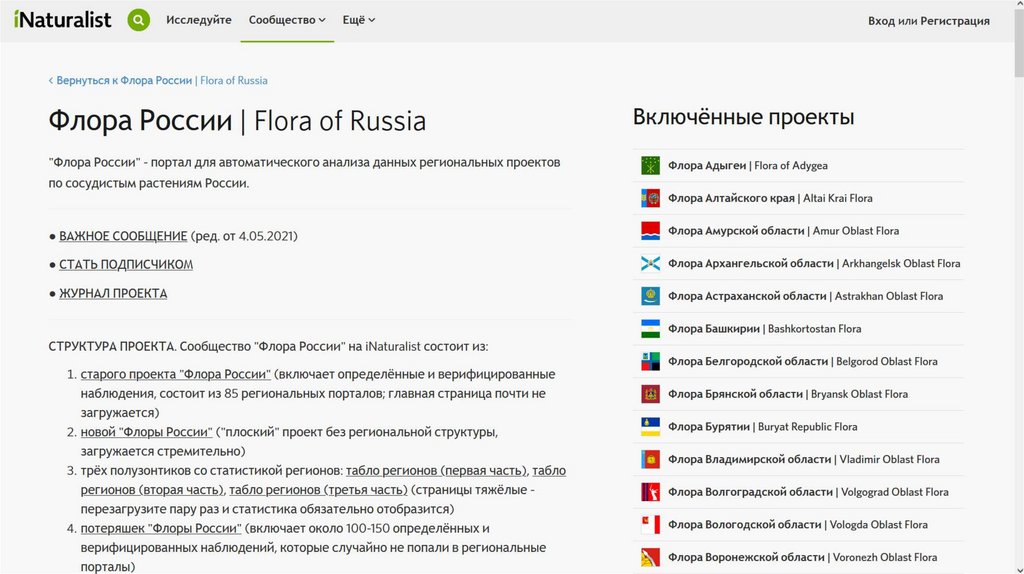The image size is (1024, 574).
Task: Open the ЖУРНАЛ ПРОЕКТА link
Action: pyautogui.click(x=113, y=293)
